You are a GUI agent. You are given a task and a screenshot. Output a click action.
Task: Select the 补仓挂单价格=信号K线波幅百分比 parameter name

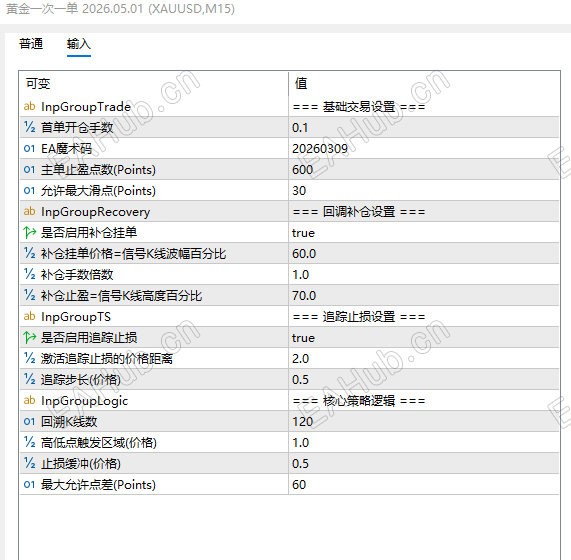(x=133, y=253)
